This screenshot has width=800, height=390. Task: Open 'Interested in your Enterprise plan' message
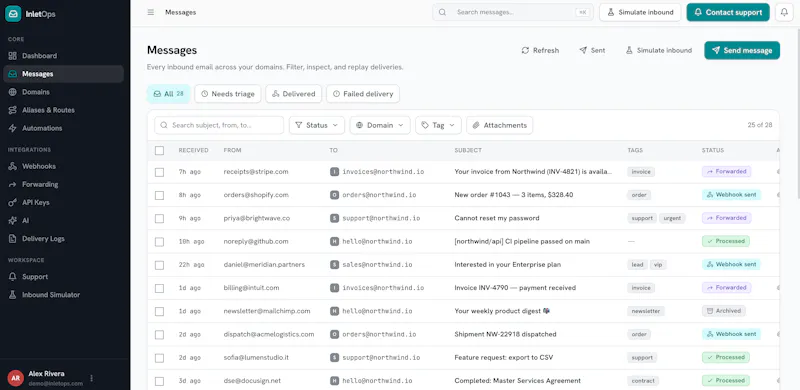(x=507, y=264)
